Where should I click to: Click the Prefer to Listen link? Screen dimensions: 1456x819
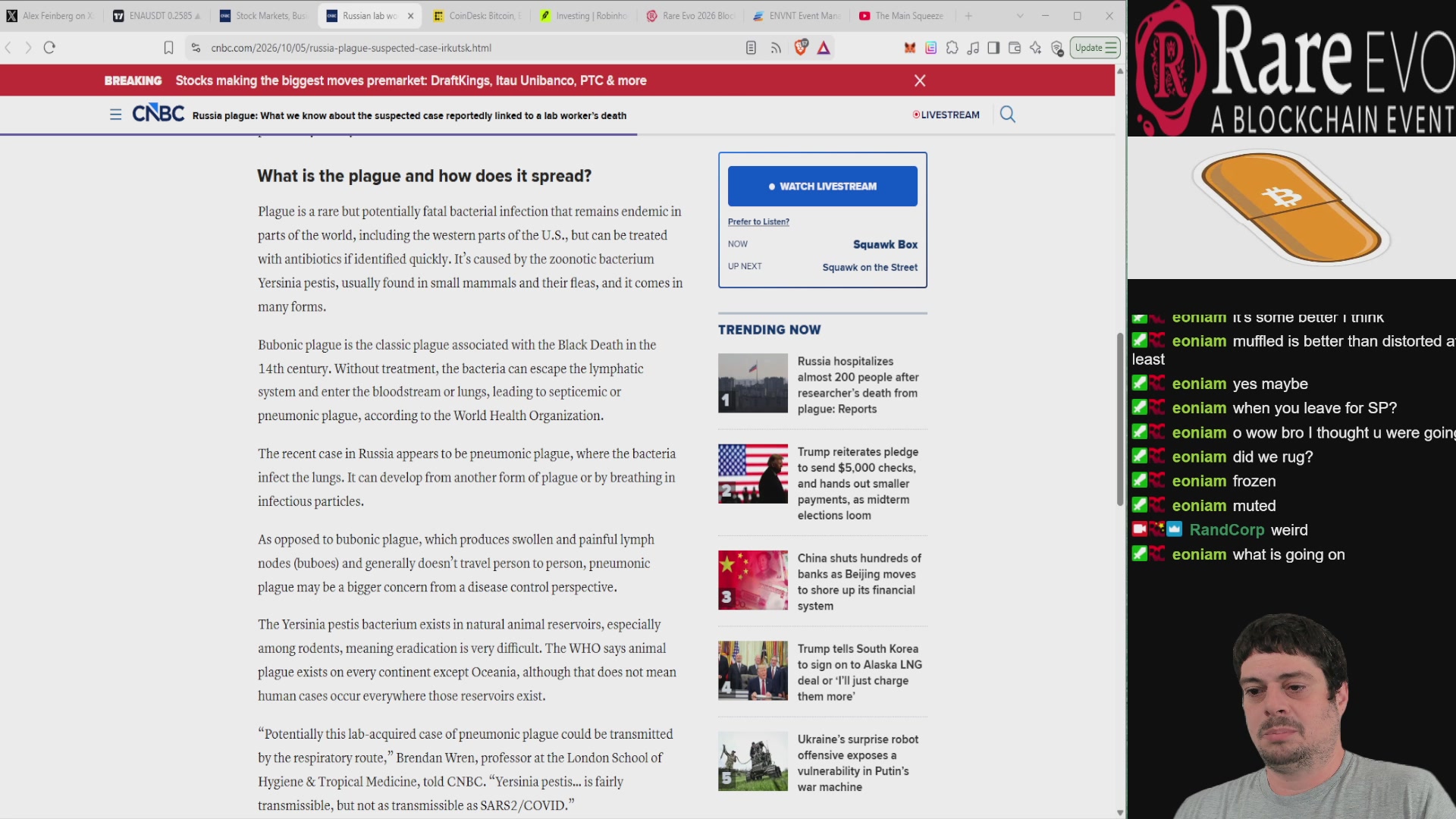pyautogui.click(x=758, y=221)
